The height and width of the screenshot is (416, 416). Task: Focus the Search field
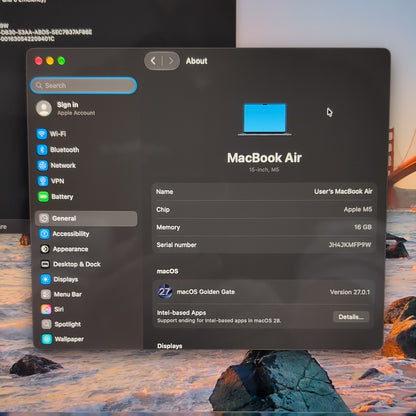[x=84, y=85]
